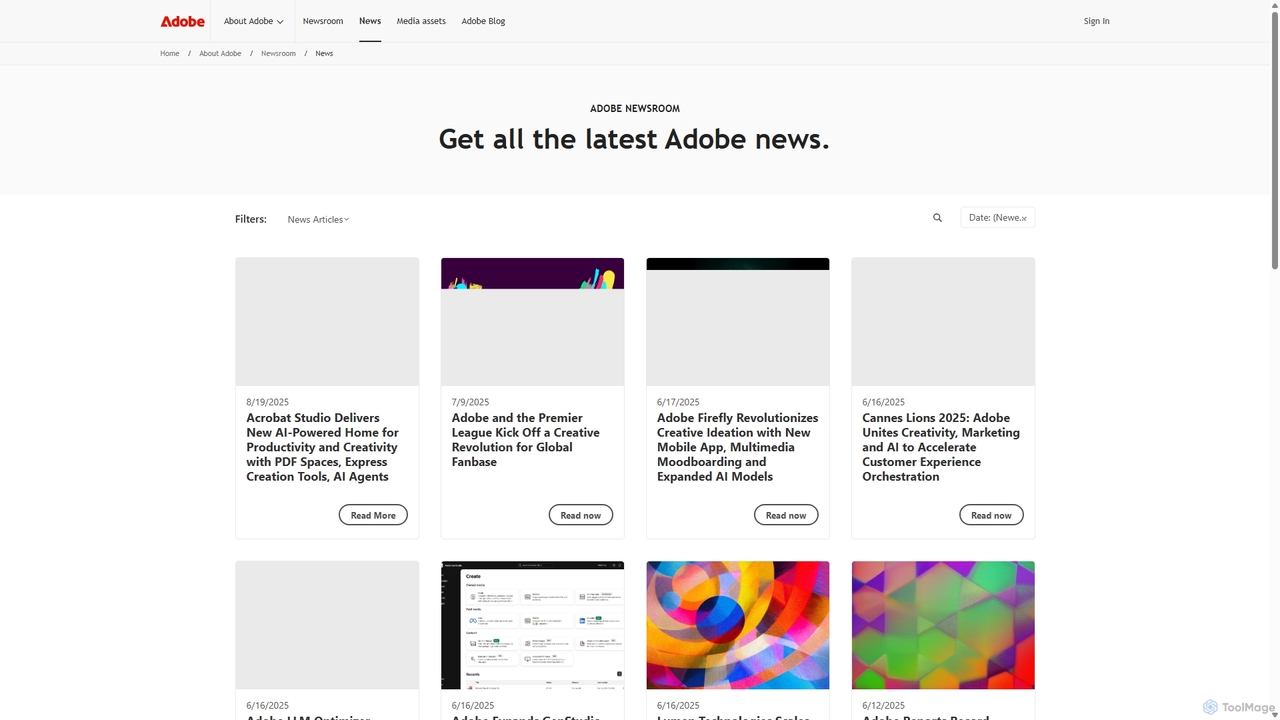Click Read now on Adobe Firefly article
The width and height of the screenshot is (1280, 720).
coord(786,515)
